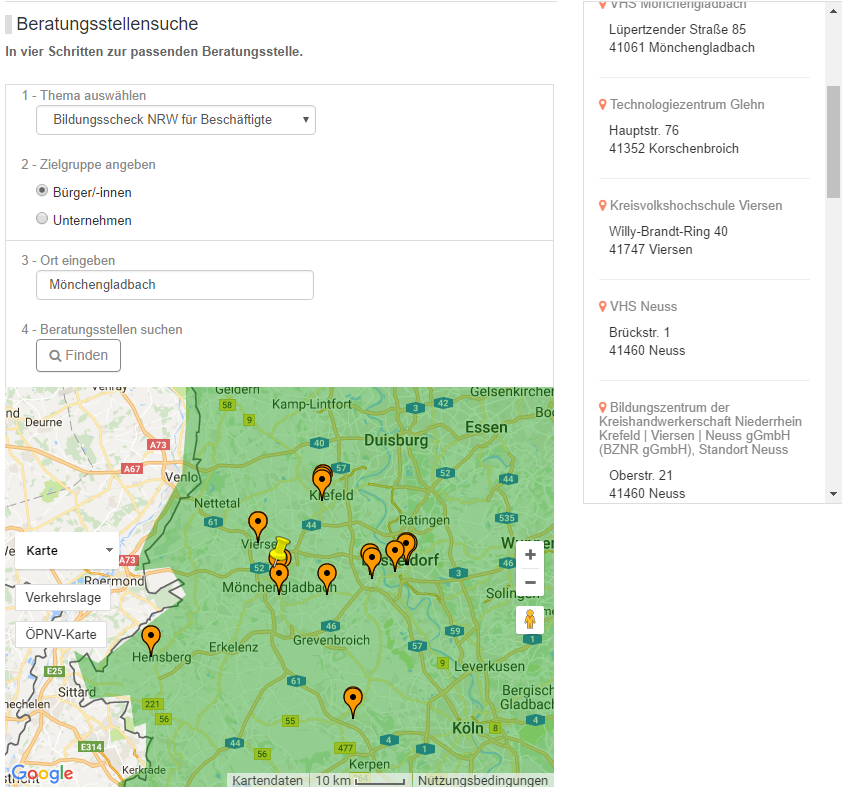Click the results list scroll down arrow
The image size is (842, 795).
point(833,494)
